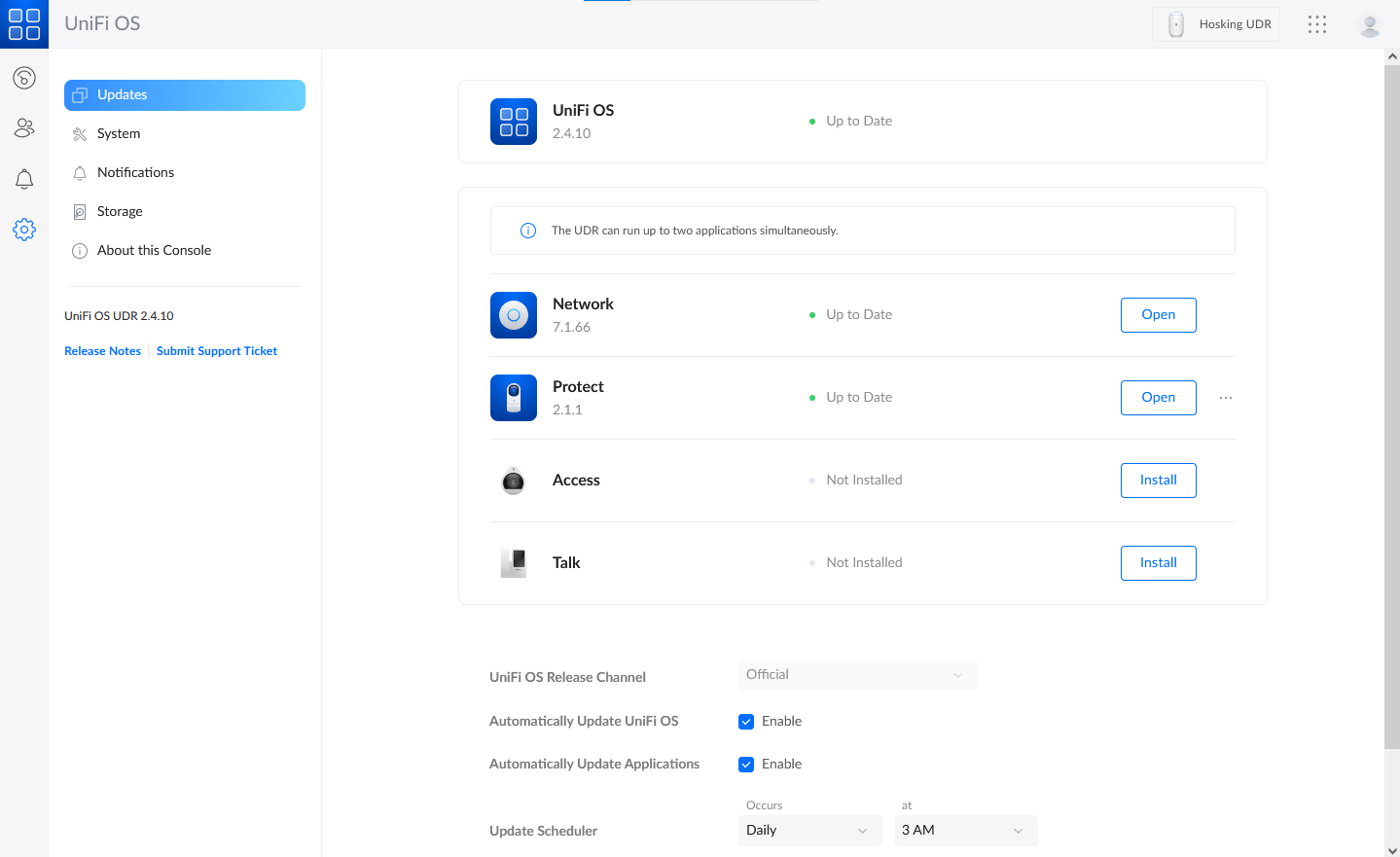The image size is (1400, 857).
Task: Open the UniFi dashboard sidebar icon
Action: click(24, 78)
